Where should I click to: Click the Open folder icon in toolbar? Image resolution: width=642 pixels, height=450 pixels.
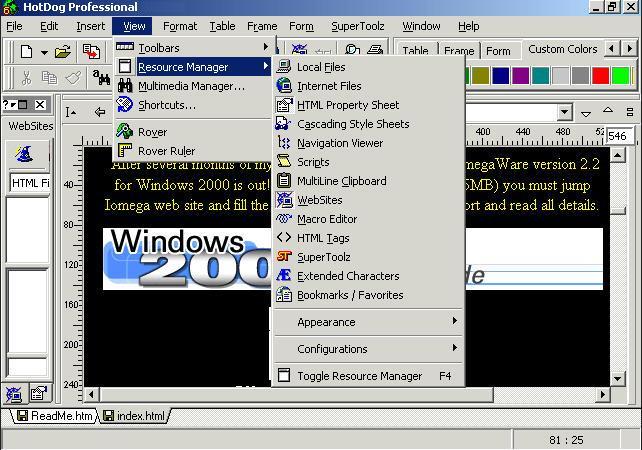click(63, 52)
